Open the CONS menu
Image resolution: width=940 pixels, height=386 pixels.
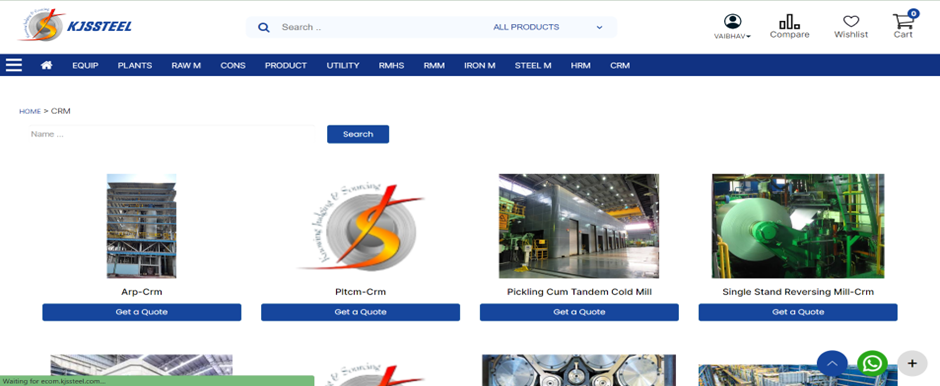tap(233, 65)
